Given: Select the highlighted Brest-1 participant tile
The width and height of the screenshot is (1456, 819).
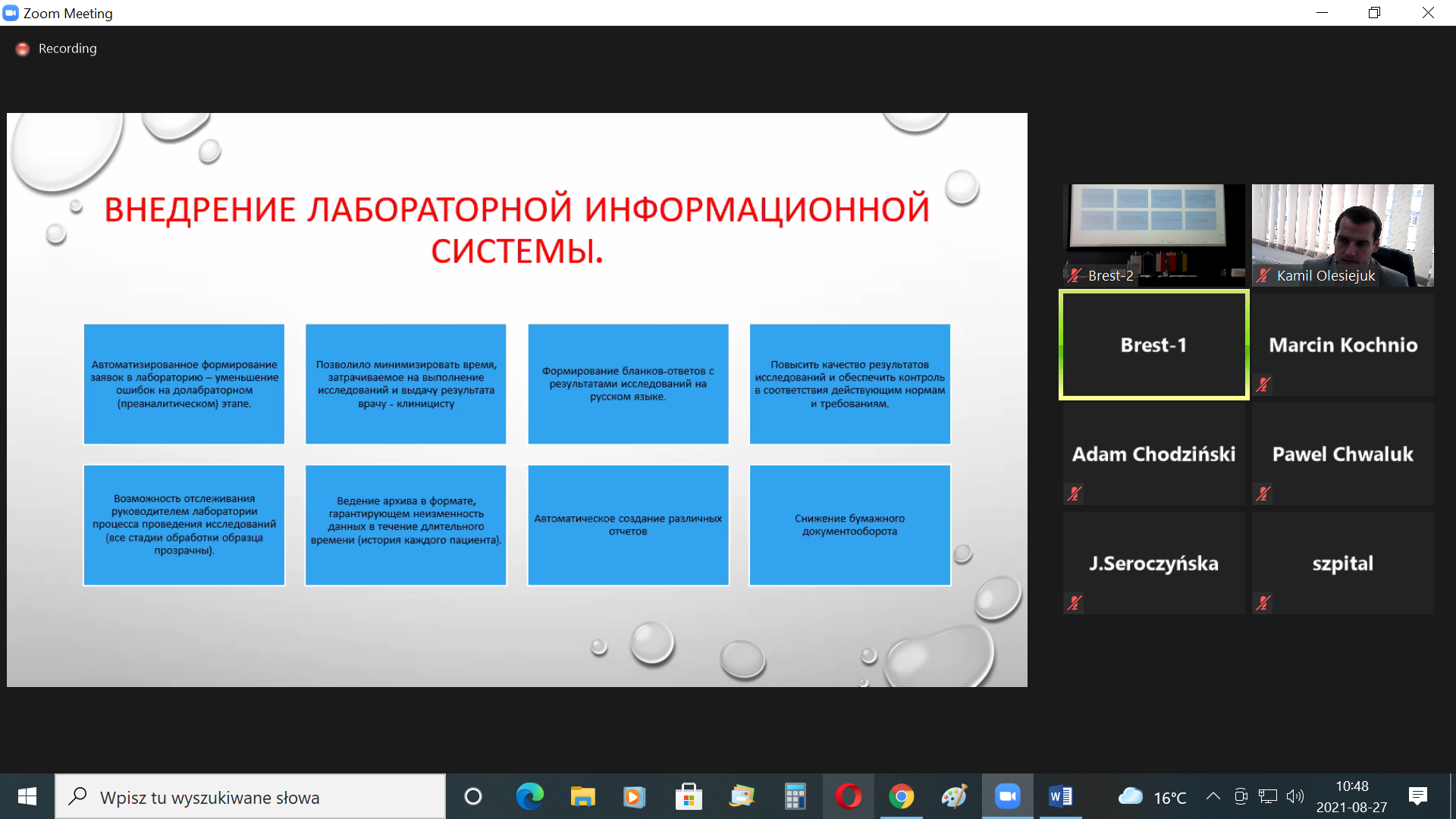Looking at the screenshot, I should (x=1153, y=345).
